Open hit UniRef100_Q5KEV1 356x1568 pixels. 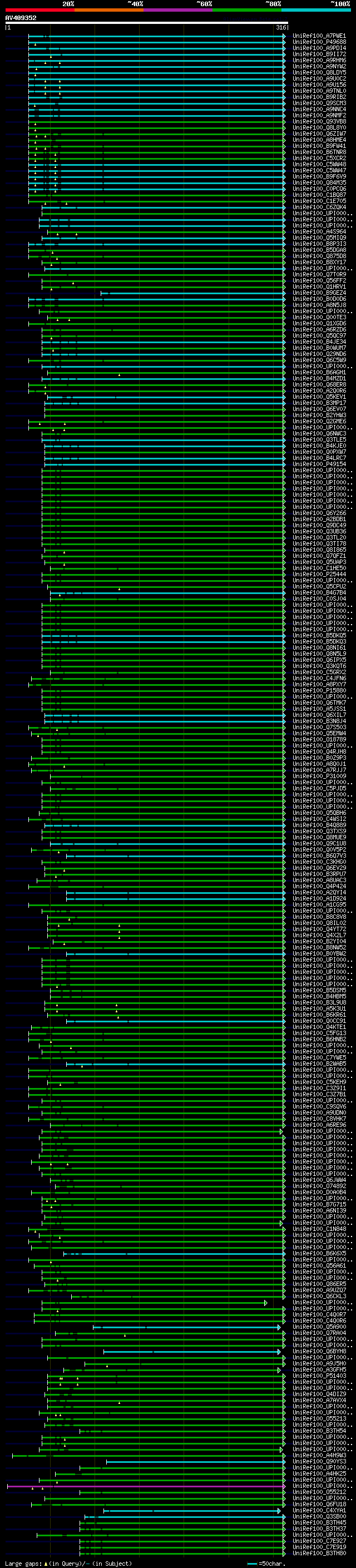tap(319, 397)
